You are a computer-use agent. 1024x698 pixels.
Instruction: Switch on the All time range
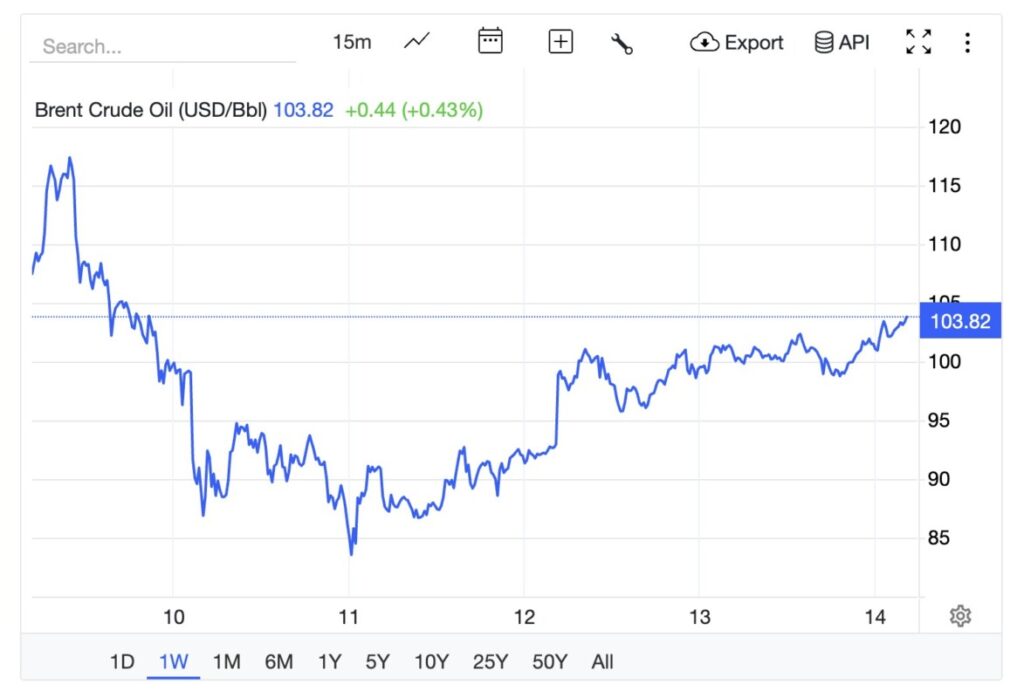pos(602,662)
